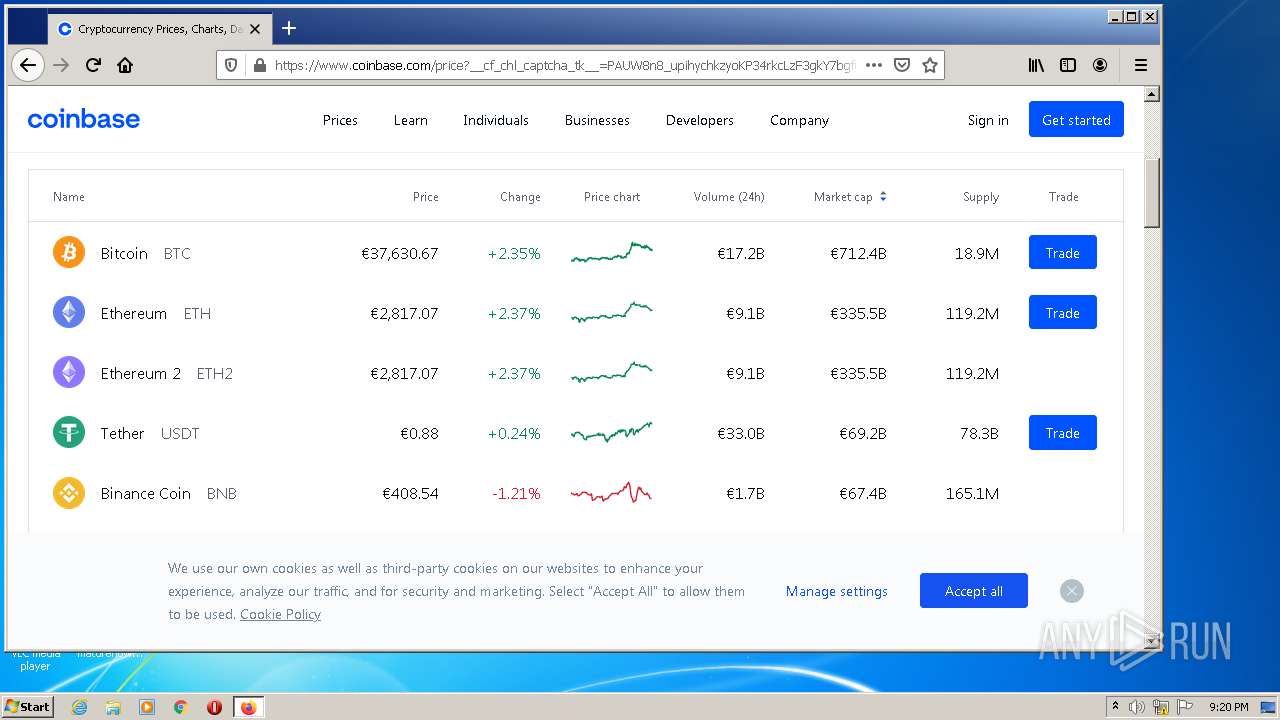Open Firefox account icon
Screen dimensions: 1280x720
[1100, 65]
